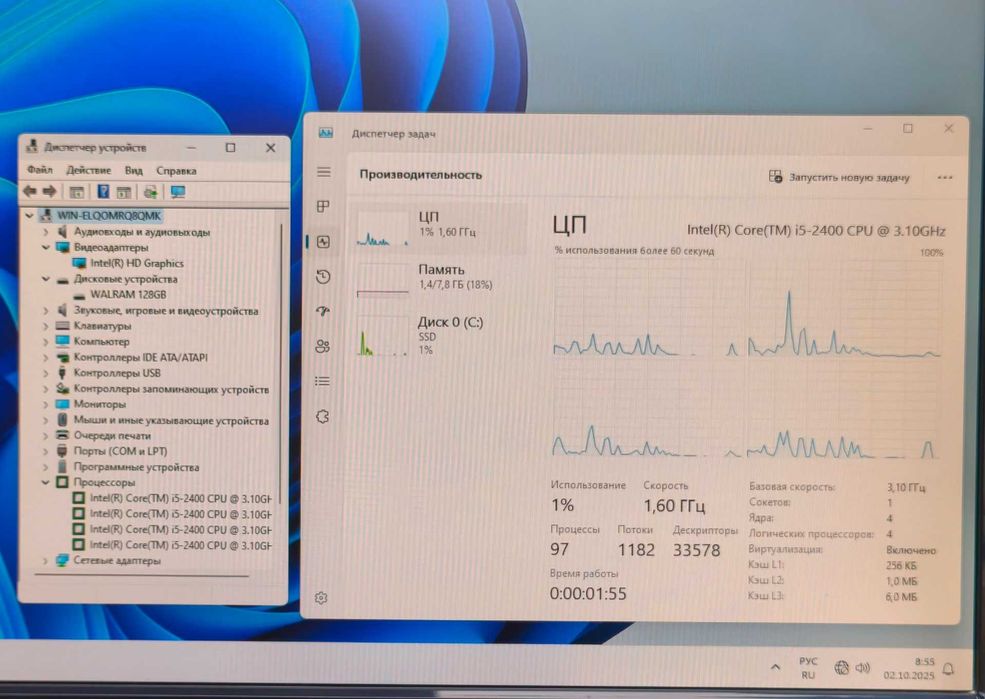Viewport: 985px width, 699px height.
Task: Open notifications bell on taskbar
Action: coord(949,669)
